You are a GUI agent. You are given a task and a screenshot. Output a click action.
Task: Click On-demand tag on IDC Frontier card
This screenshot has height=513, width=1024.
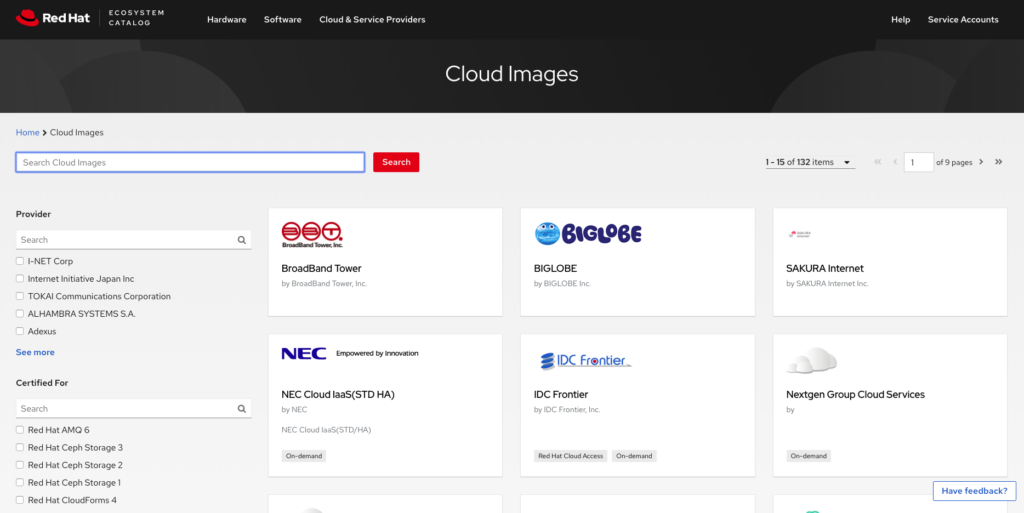pos(634,456)
